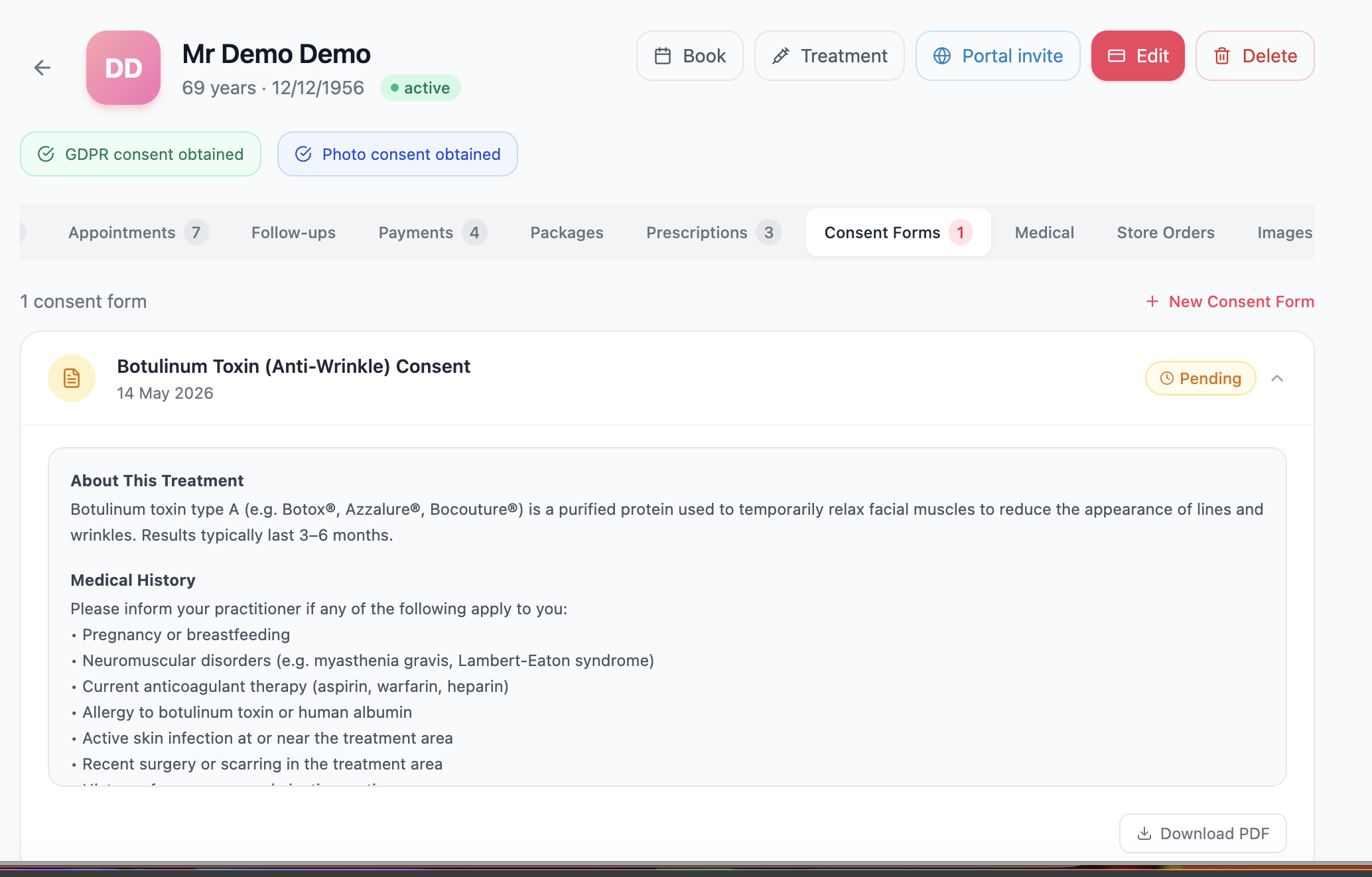Click the 69 years date of birth text
This screenshot has width=1372, height=877.
click(273, 88)
